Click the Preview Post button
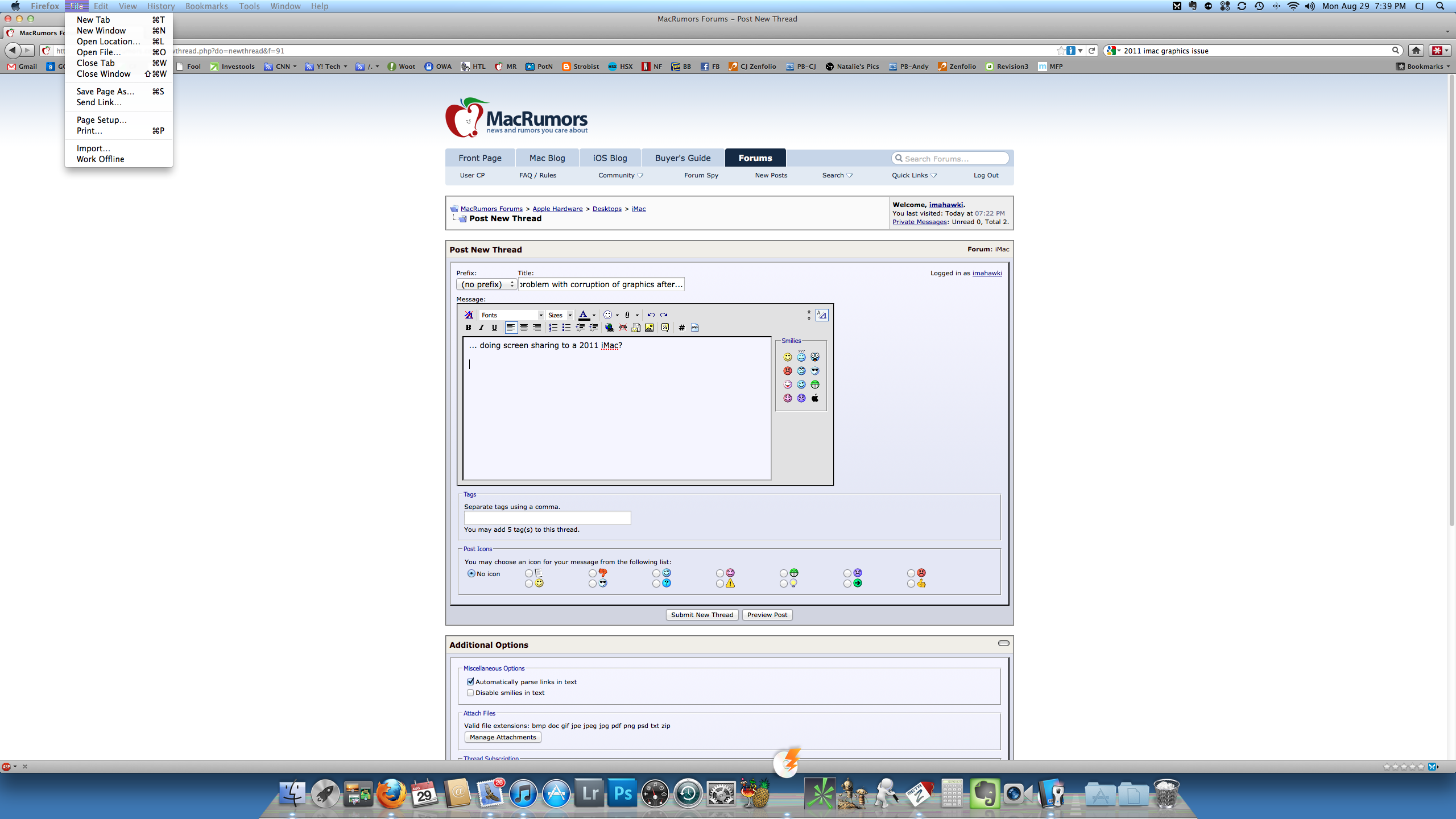 pos(767,615)
